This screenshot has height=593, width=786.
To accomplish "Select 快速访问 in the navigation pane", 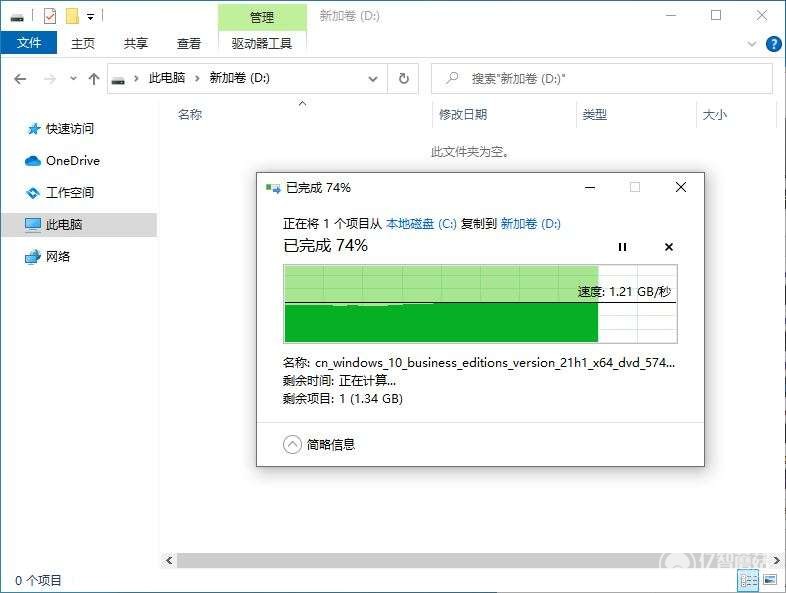I will click(x=70, y=129).
